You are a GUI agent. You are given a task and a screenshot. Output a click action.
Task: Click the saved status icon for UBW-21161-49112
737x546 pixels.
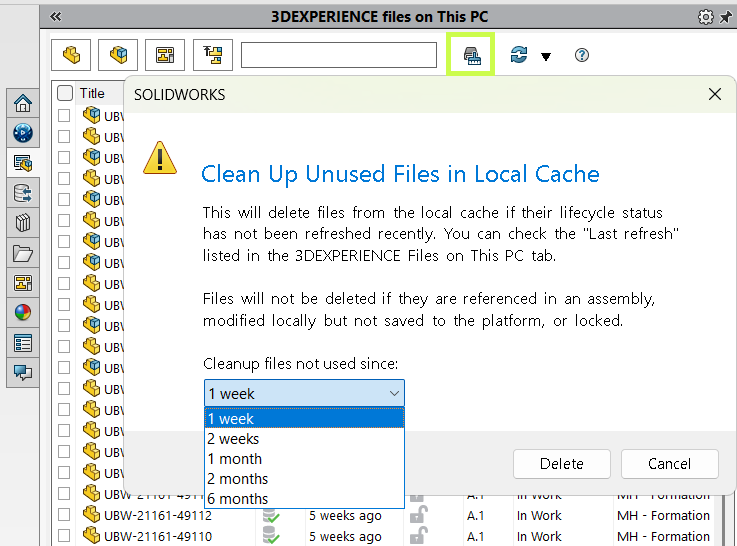(x=271, y=515)
